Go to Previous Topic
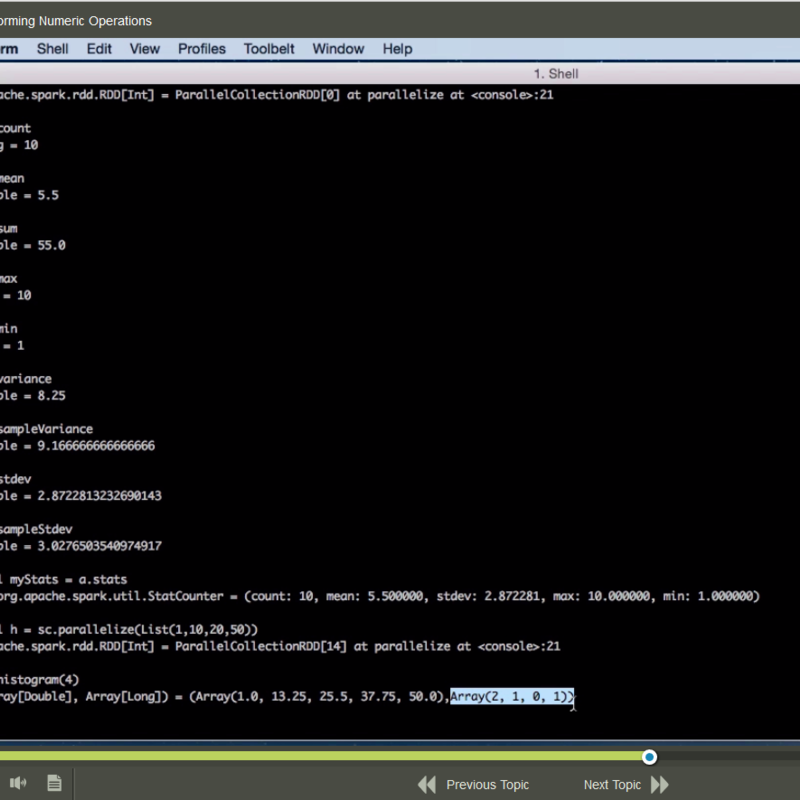This screenshot has width=800, height=800. 487,785
